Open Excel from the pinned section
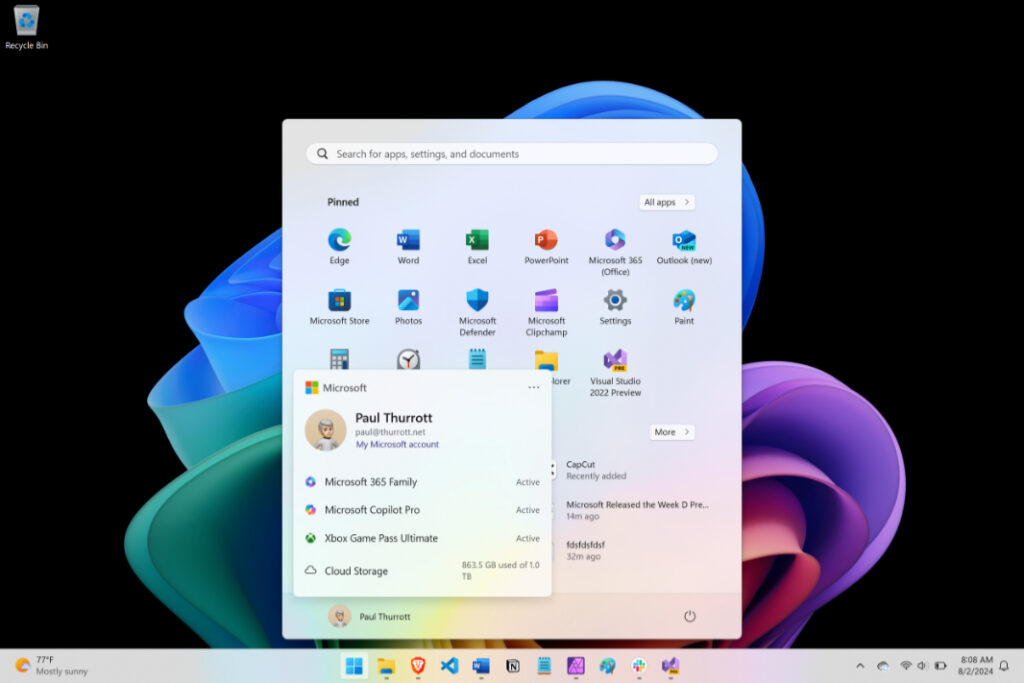 [x=477, y=238]
